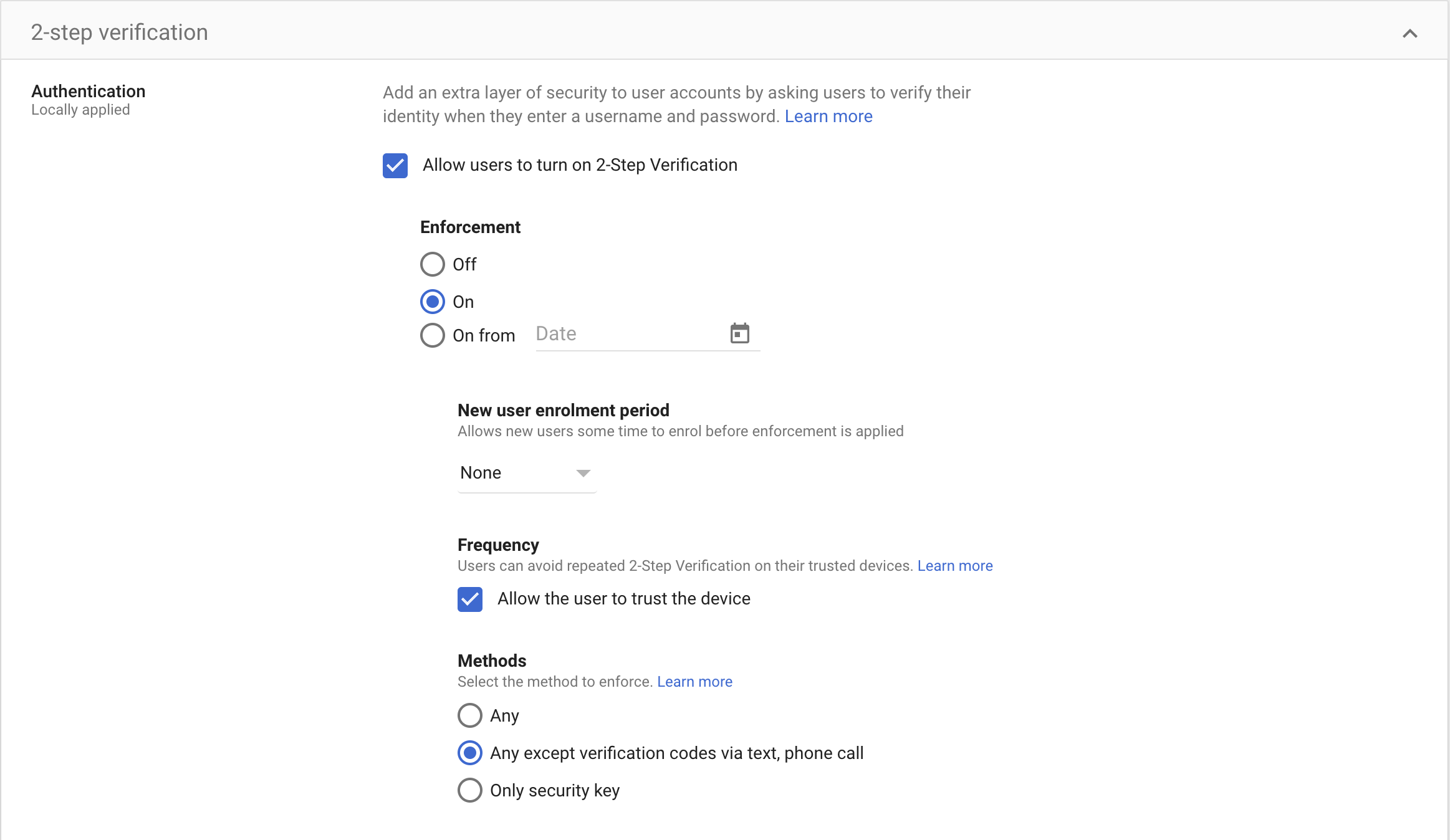Click the dropdown arrow next to None
The width and height of the screenshot is (1450, 840).
583,473
